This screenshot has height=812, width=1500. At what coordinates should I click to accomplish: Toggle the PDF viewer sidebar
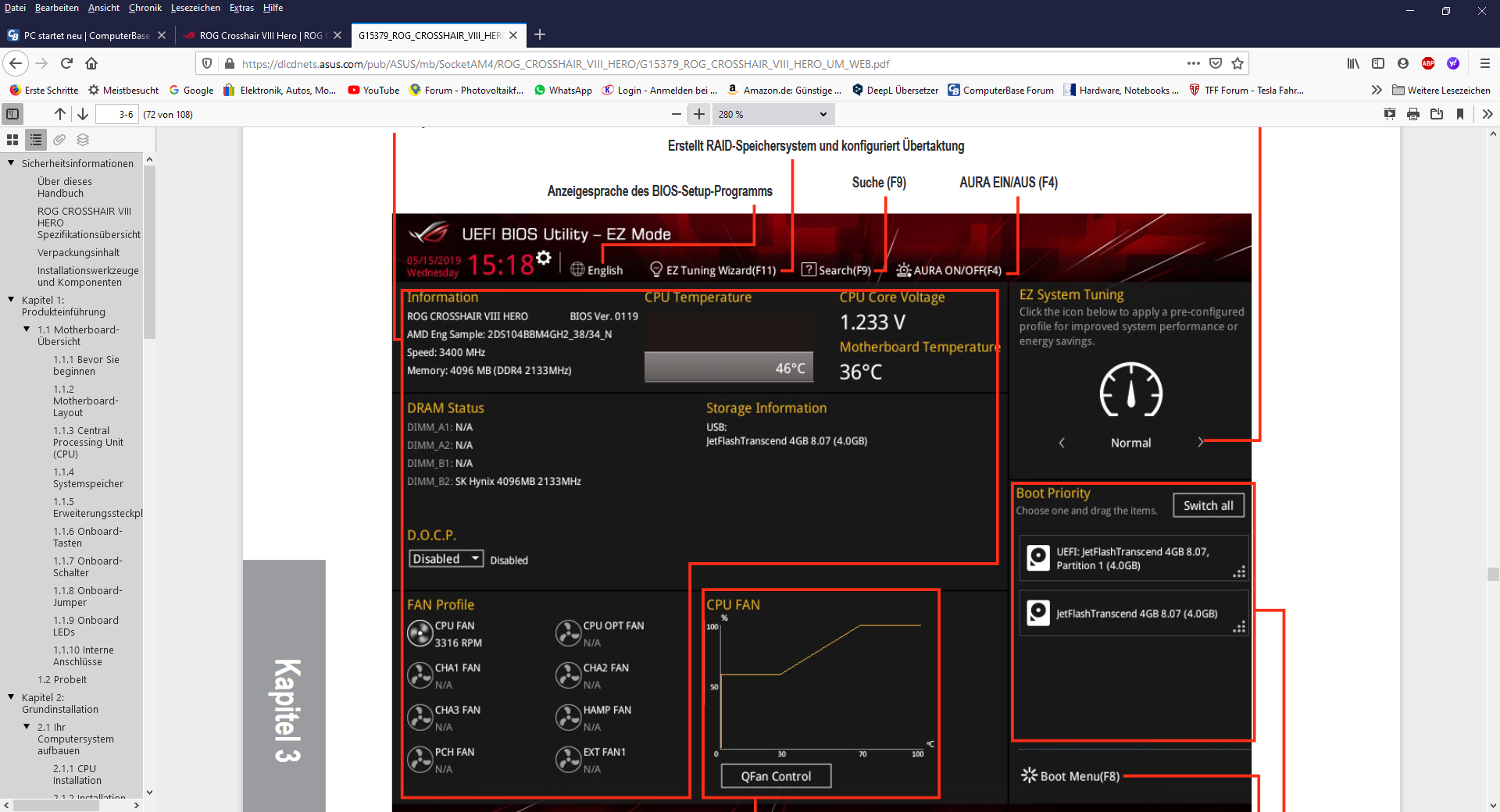tap(12, 114)
